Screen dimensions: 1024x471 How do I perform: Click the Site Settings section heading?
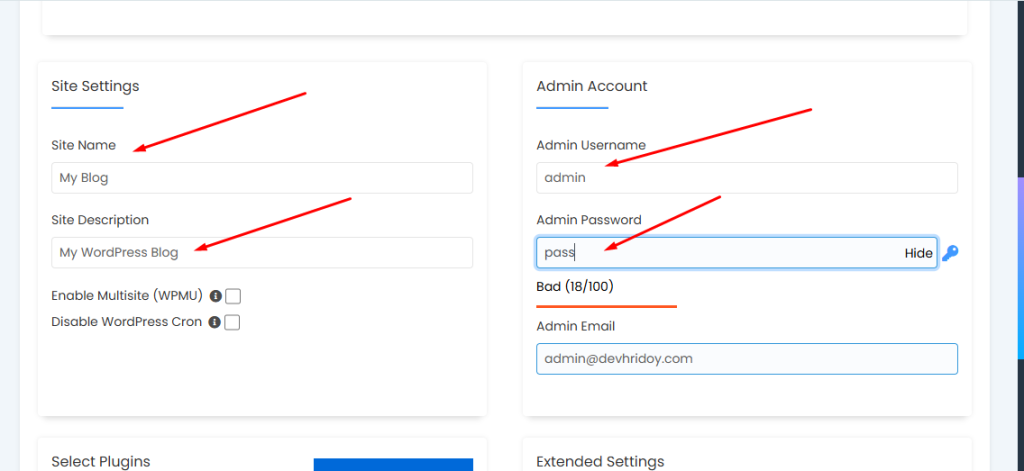(x=95, y=86)
